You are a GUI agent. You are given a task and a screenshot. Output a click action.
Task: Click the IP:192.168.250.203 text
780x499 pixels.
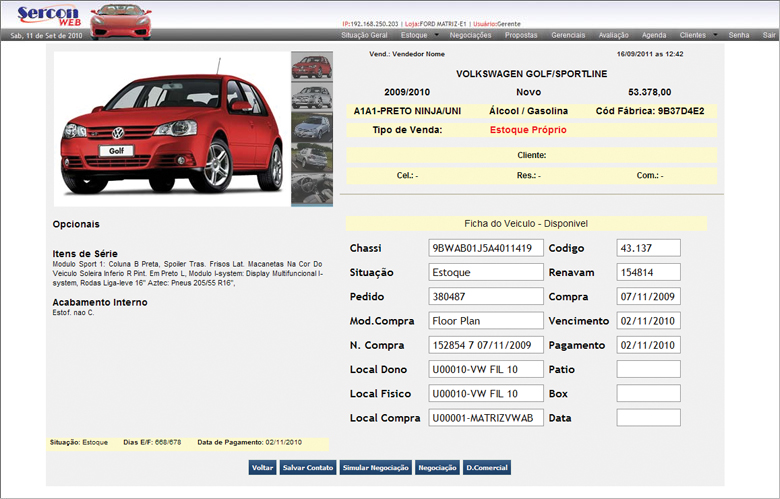click(370, 24)
